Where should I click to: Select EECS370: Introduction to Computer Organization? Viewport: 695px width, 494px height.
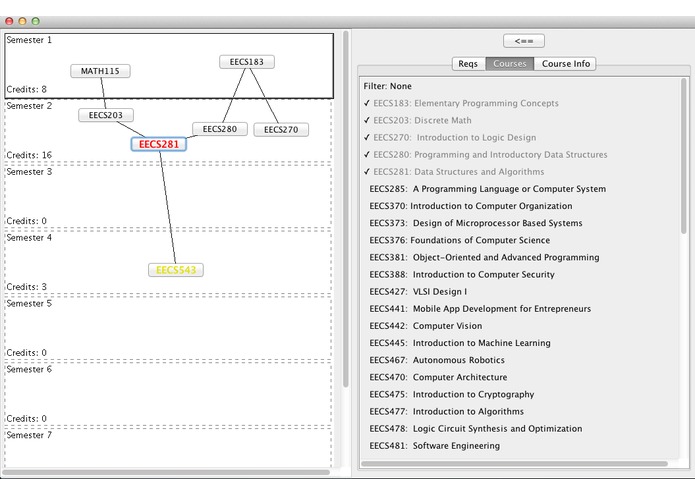(471, 206)
